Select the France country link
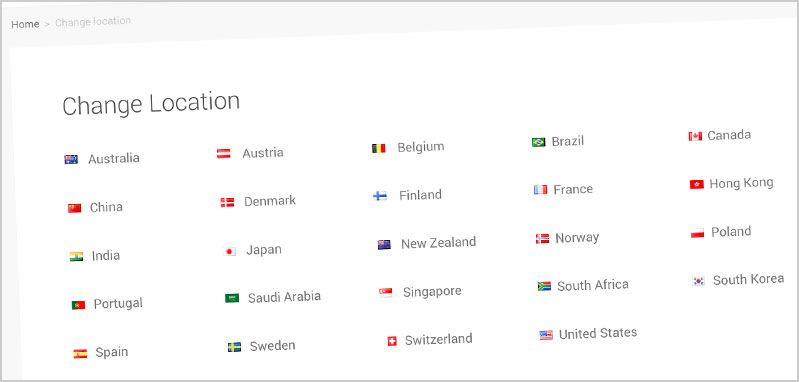This screenshot has height=382, width=799. click(573, 189)
